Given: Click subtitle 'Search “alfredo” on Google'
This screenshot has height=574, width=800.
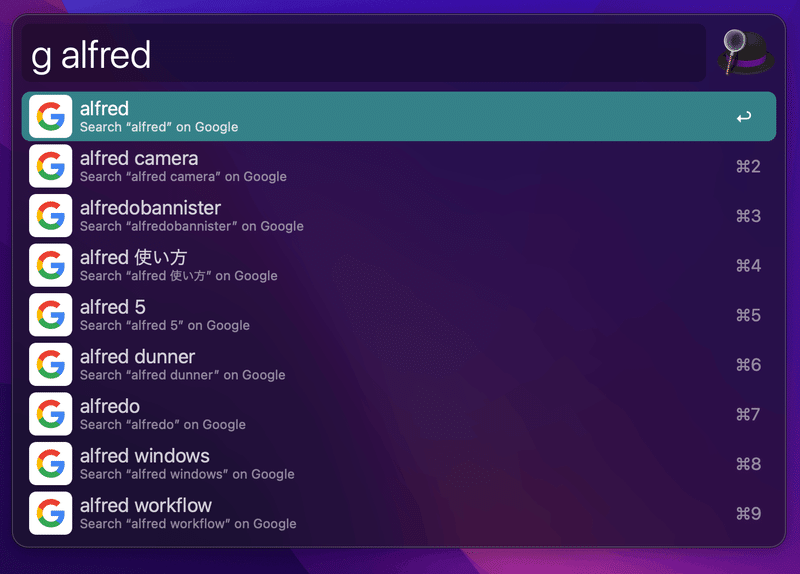Looking at the screenshot, I should [163, 425].
